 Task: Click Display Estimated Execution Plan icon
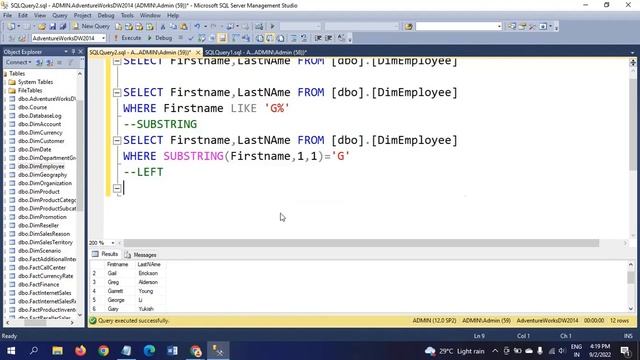point(201,38)
